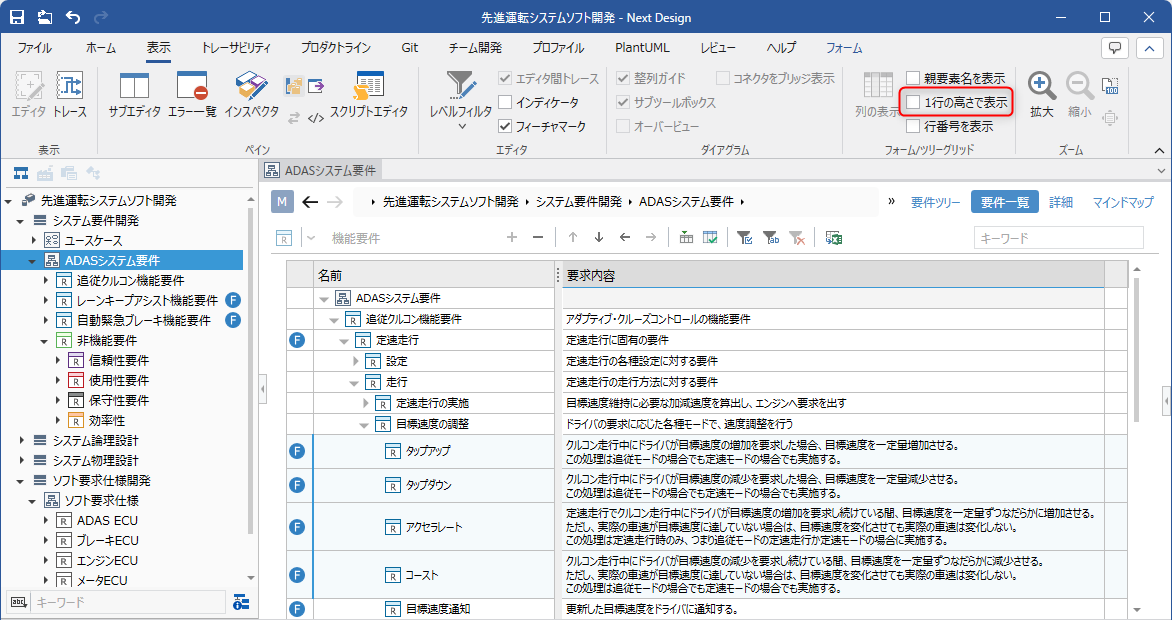Collapse the 定速走行 row in the grid
Viewport: 1172px width, 620px height.
pyautogui.click(x=344, y=340)
